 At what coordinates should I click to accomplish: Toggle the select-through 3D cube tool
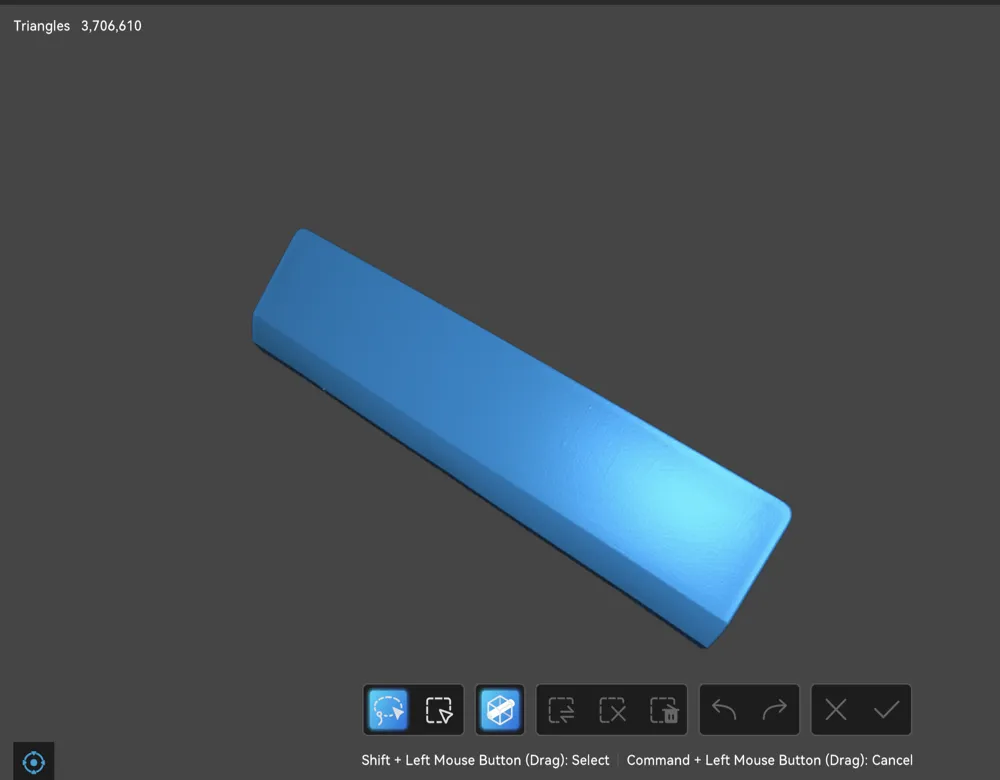click(x=500, y=709)
